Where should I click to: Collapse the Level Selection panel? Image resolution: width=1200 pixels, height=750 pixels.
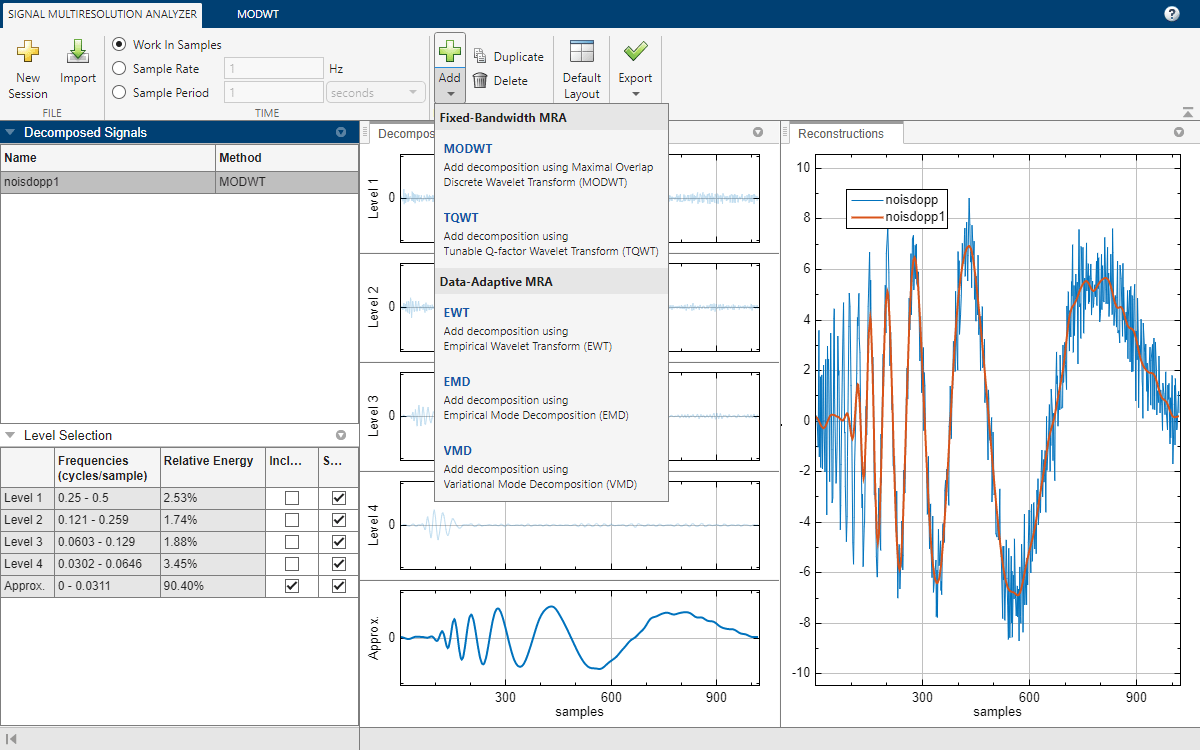coord(10,436)
